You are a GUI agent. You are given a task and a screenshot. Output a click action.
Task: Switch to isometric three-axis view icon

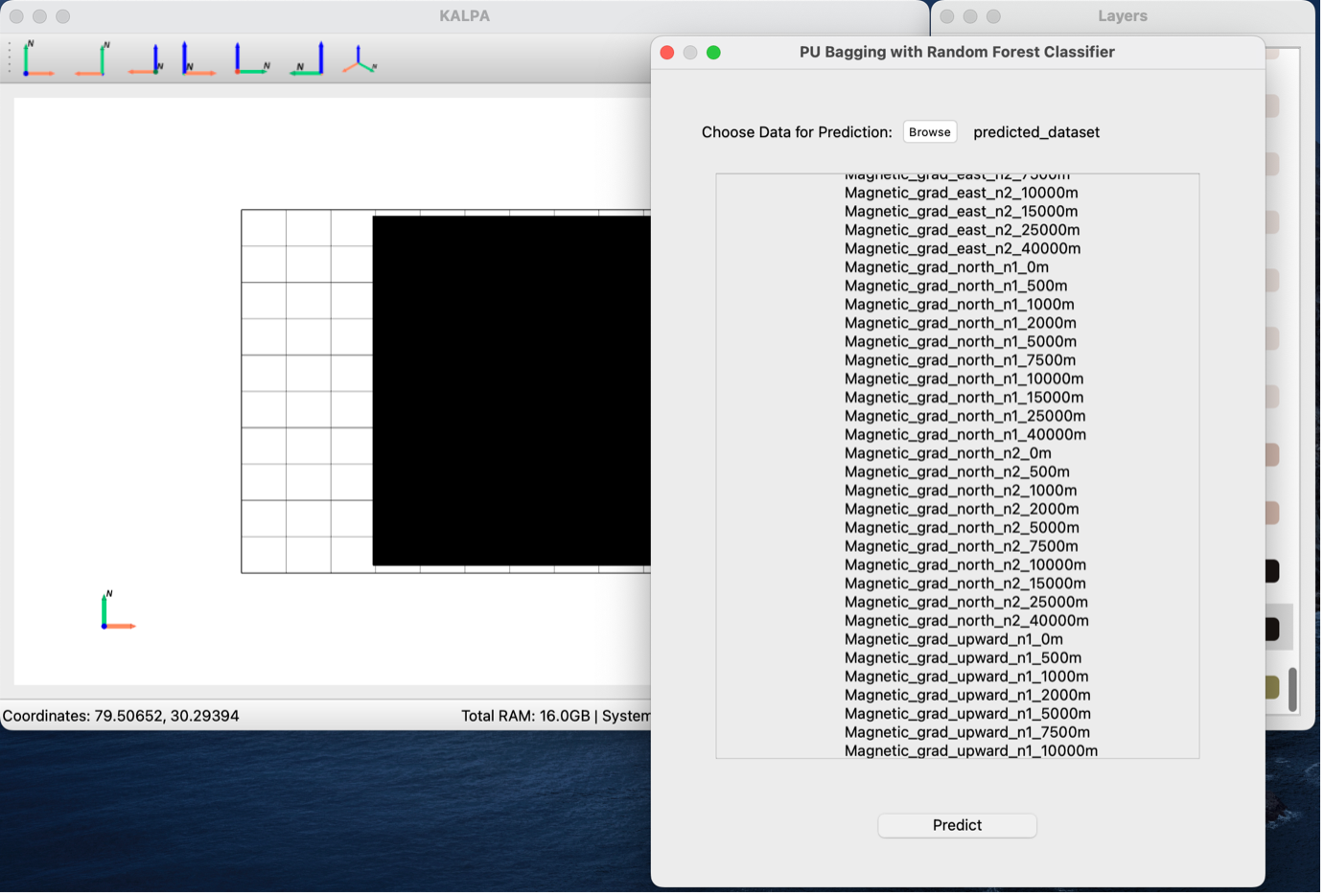(x=360, y=59)
